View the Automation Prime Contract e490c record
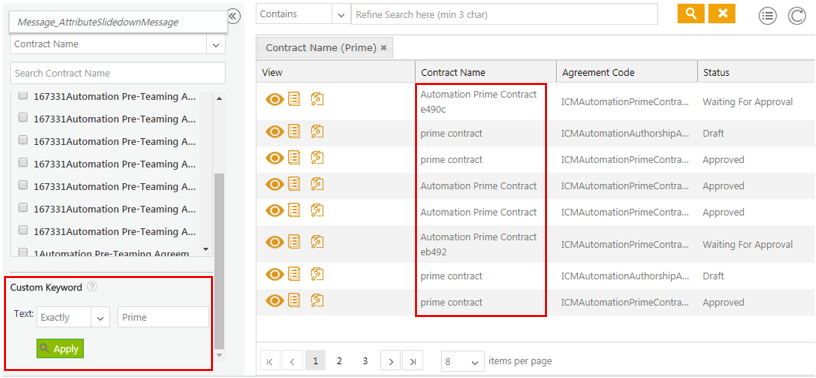 pos(275,99)
